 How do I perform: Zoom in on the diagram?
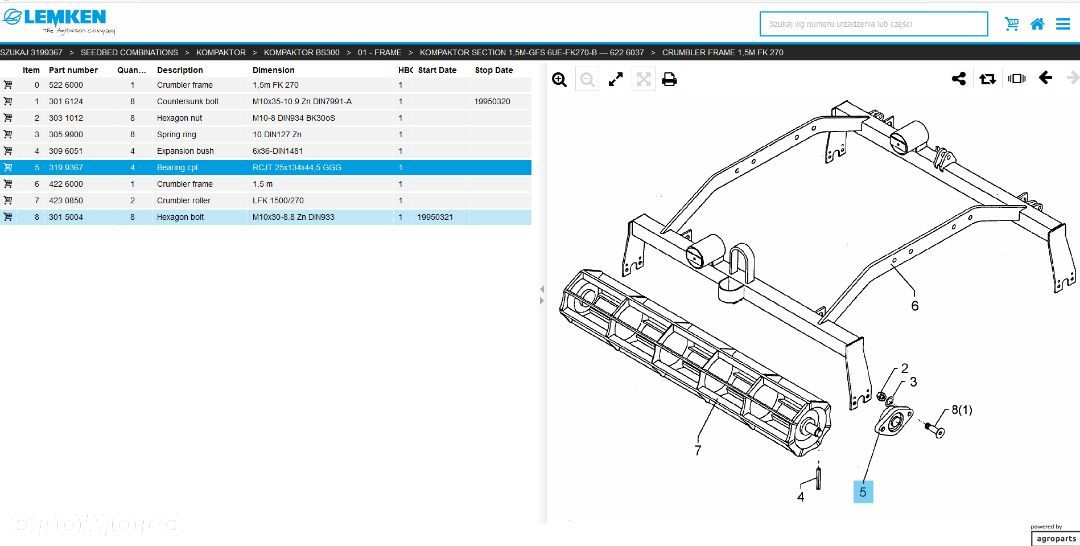[x=559, y=79]
